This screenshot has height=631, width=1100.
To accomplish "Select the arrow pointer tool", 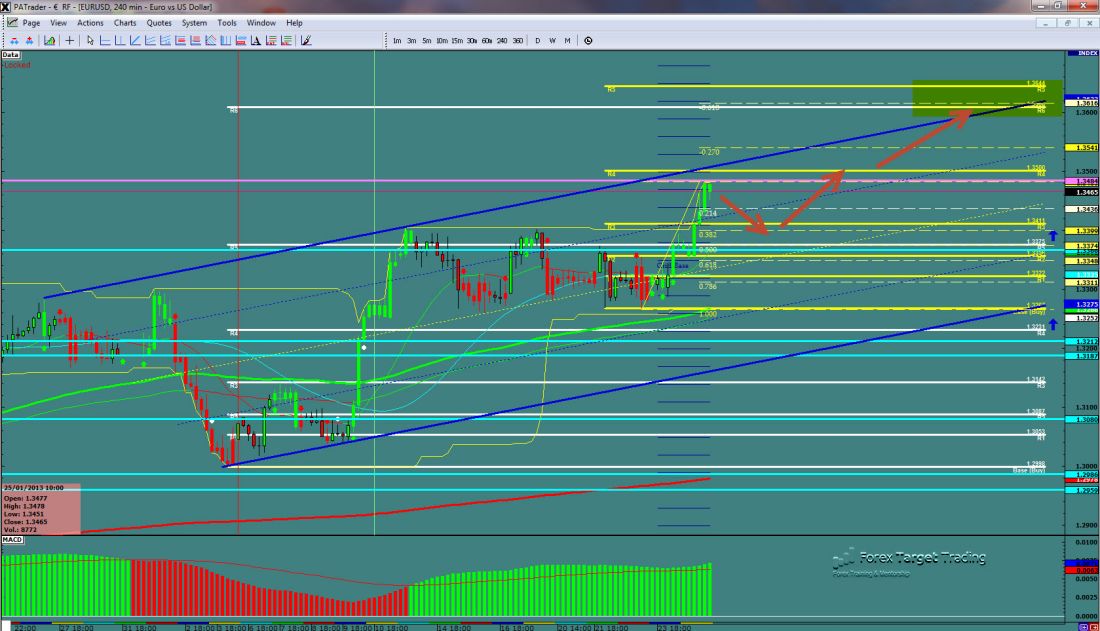I will point(90,41).
